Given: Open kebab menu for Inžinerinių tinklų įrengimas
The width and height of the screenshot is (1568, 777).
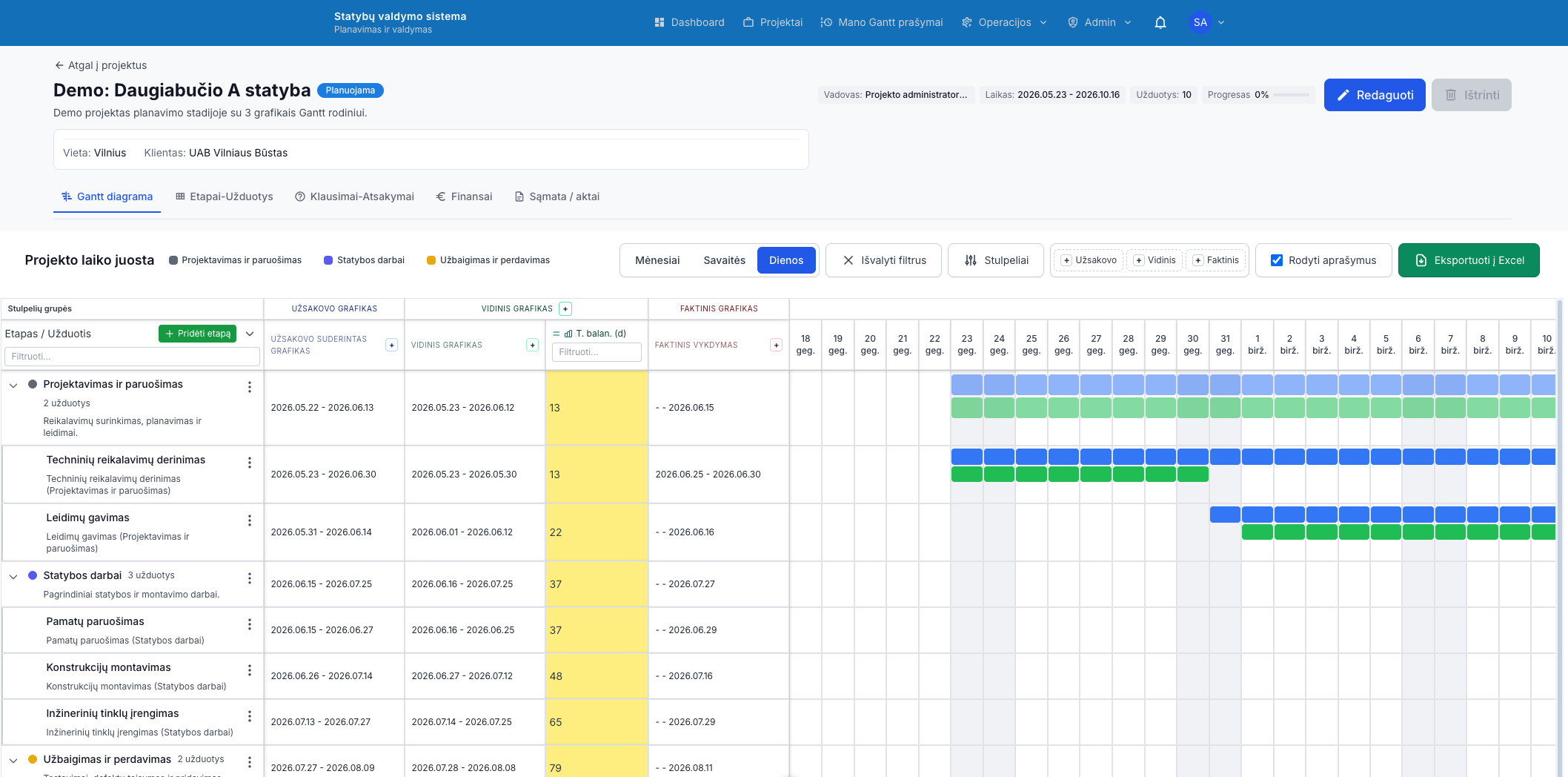Looking at the screenshot, I should (x=250, y=716).
